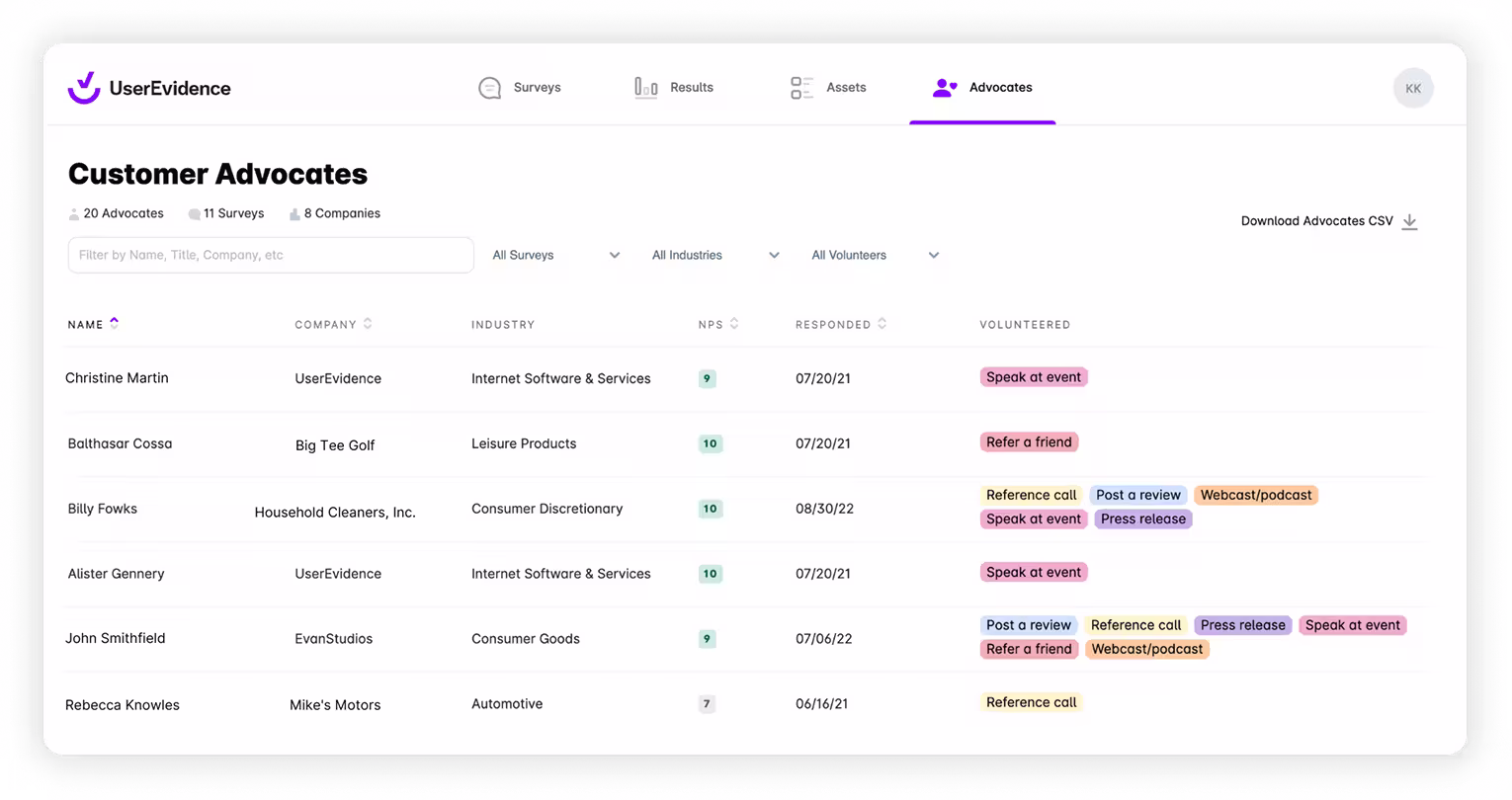This screenshot has width=1512, height=800.
Task: Open the Results tab
Action: click(x=674, y=88)
